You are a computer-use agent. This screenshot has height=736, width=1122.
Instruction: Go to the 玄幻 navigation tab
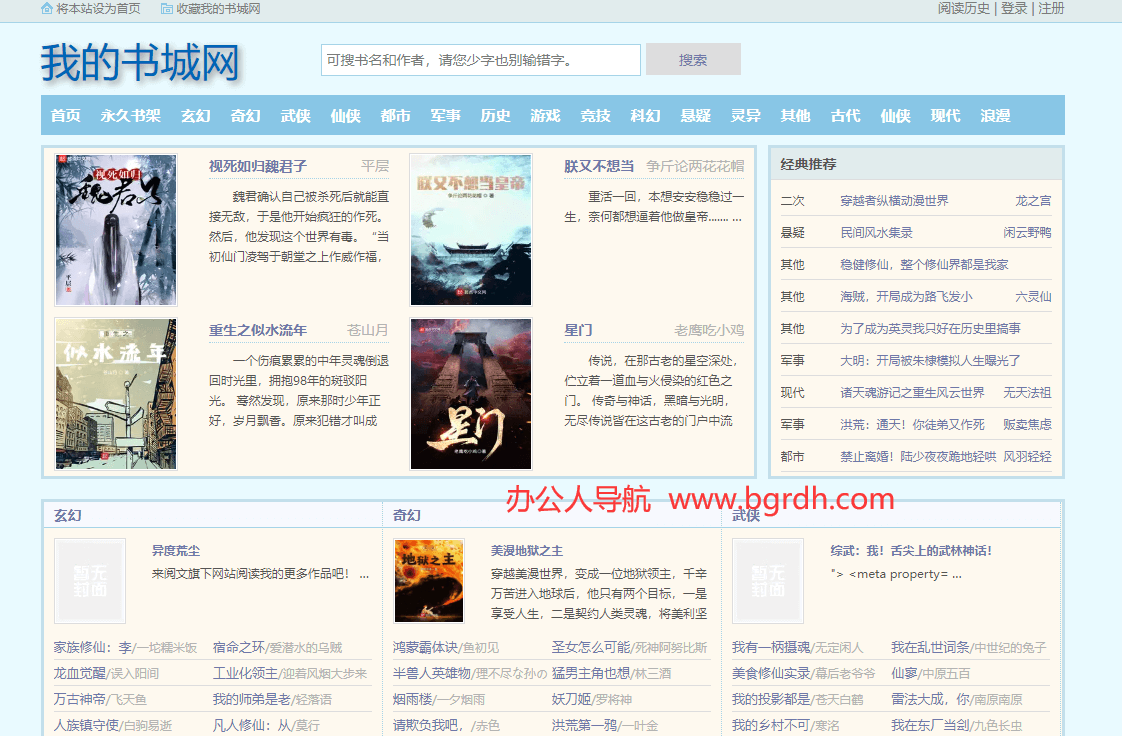(x=195, y=116)
